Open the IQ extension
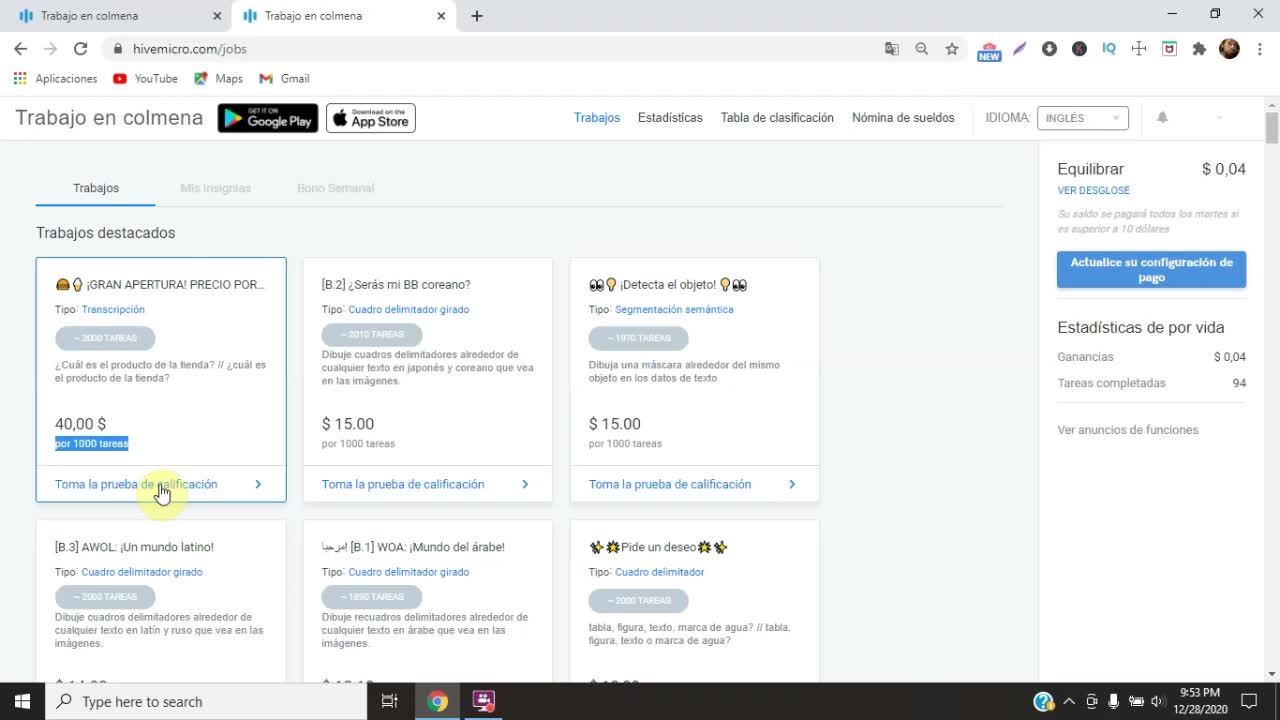 (x=1109, y=48)
